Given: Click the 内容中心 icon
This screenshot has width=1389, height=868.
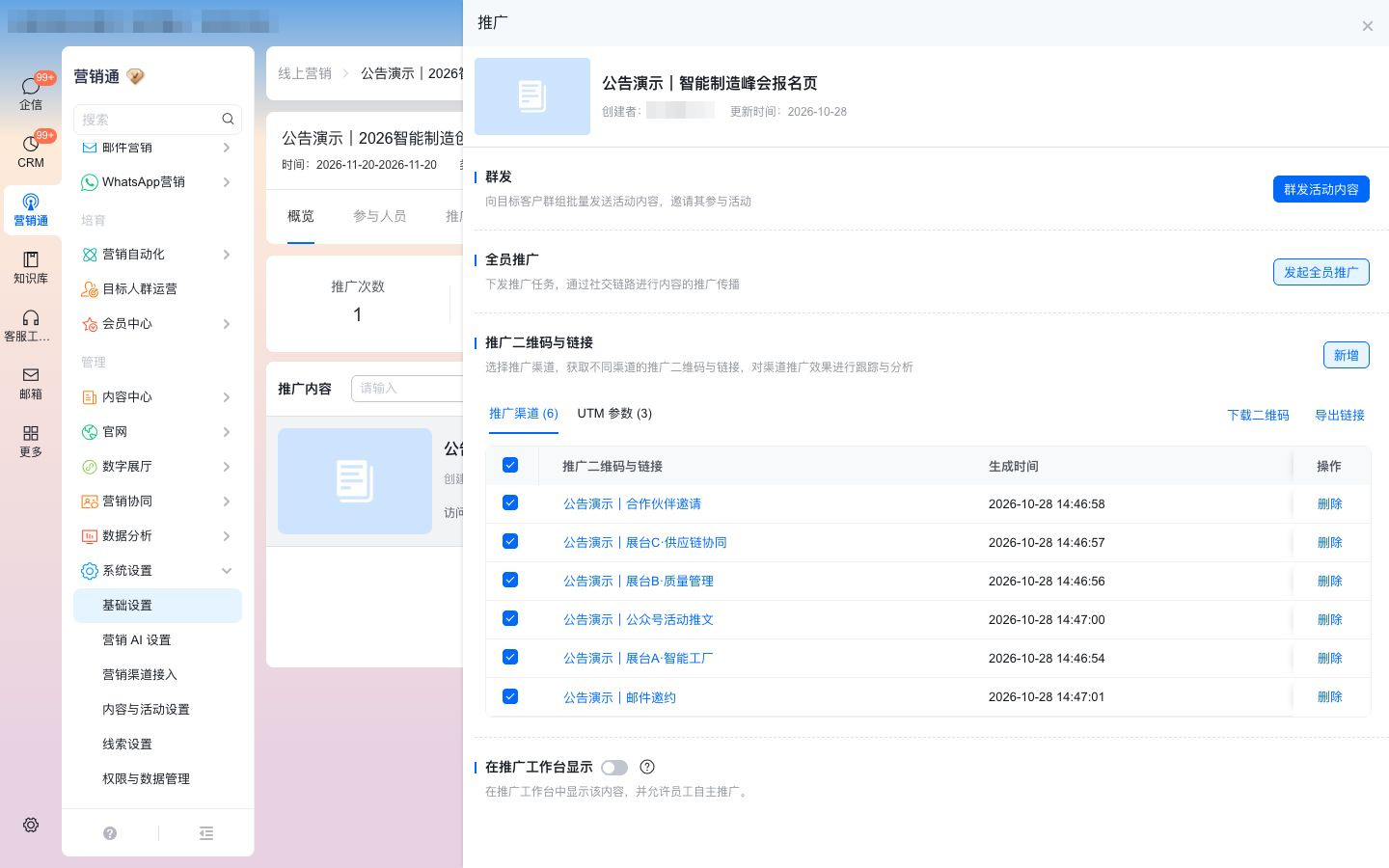Looking at the screenshot, I should tap(90, 396).
